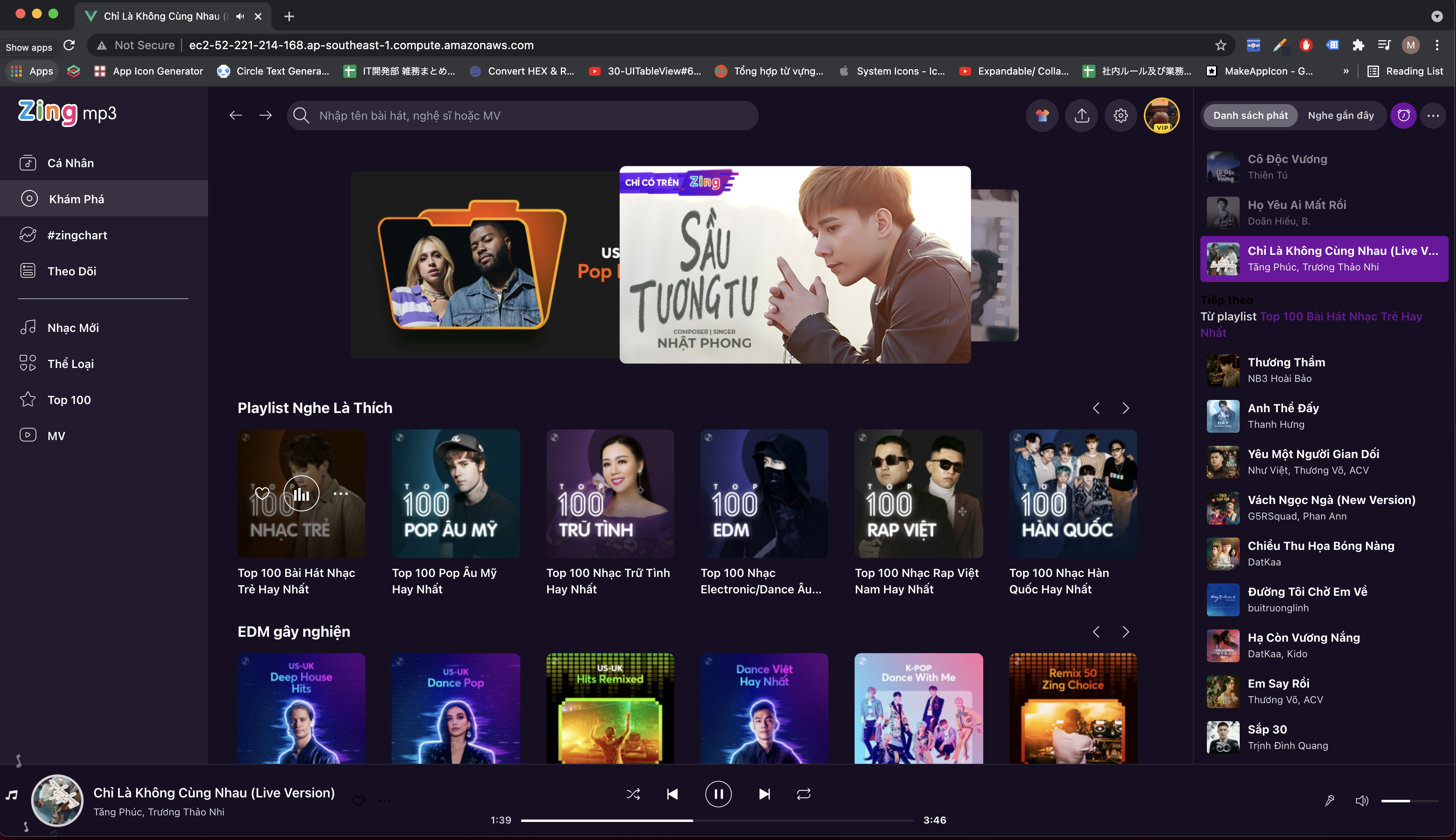1456x840 pixels.
Task: Open the three-dot menu in queue panel header
Action: click(x=1433, y=116)
